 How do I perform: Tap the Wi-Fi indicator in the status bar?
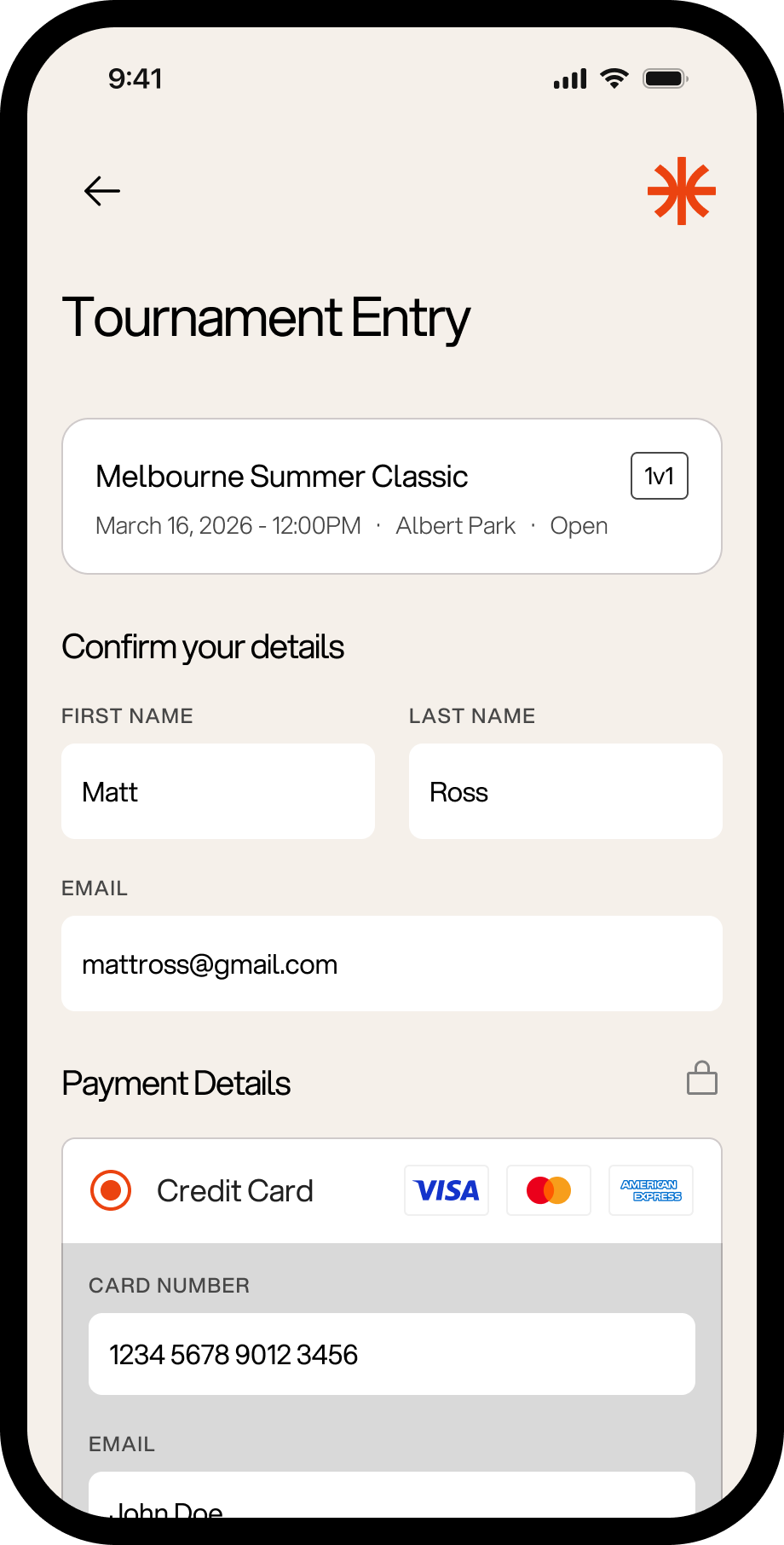coord(614,78)
